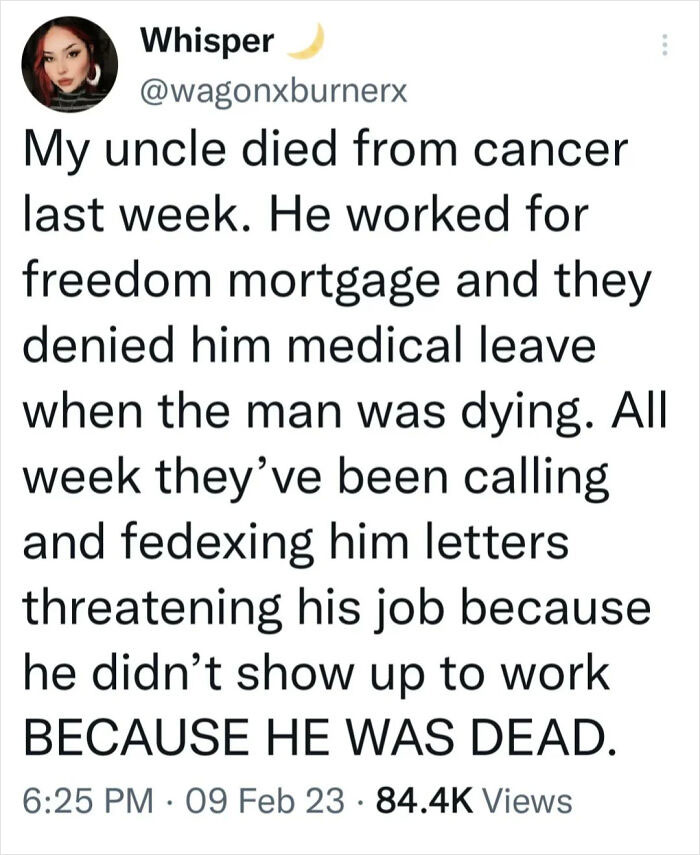Visit the @wagonxburnerx handle
The width and height of the screenshot is (700, 855).
(274, 92)
